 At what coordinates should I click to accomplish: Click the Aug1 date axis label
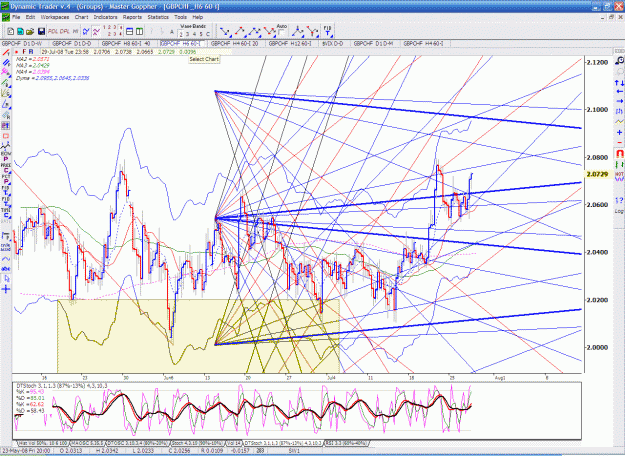click(x=499, y=377)
